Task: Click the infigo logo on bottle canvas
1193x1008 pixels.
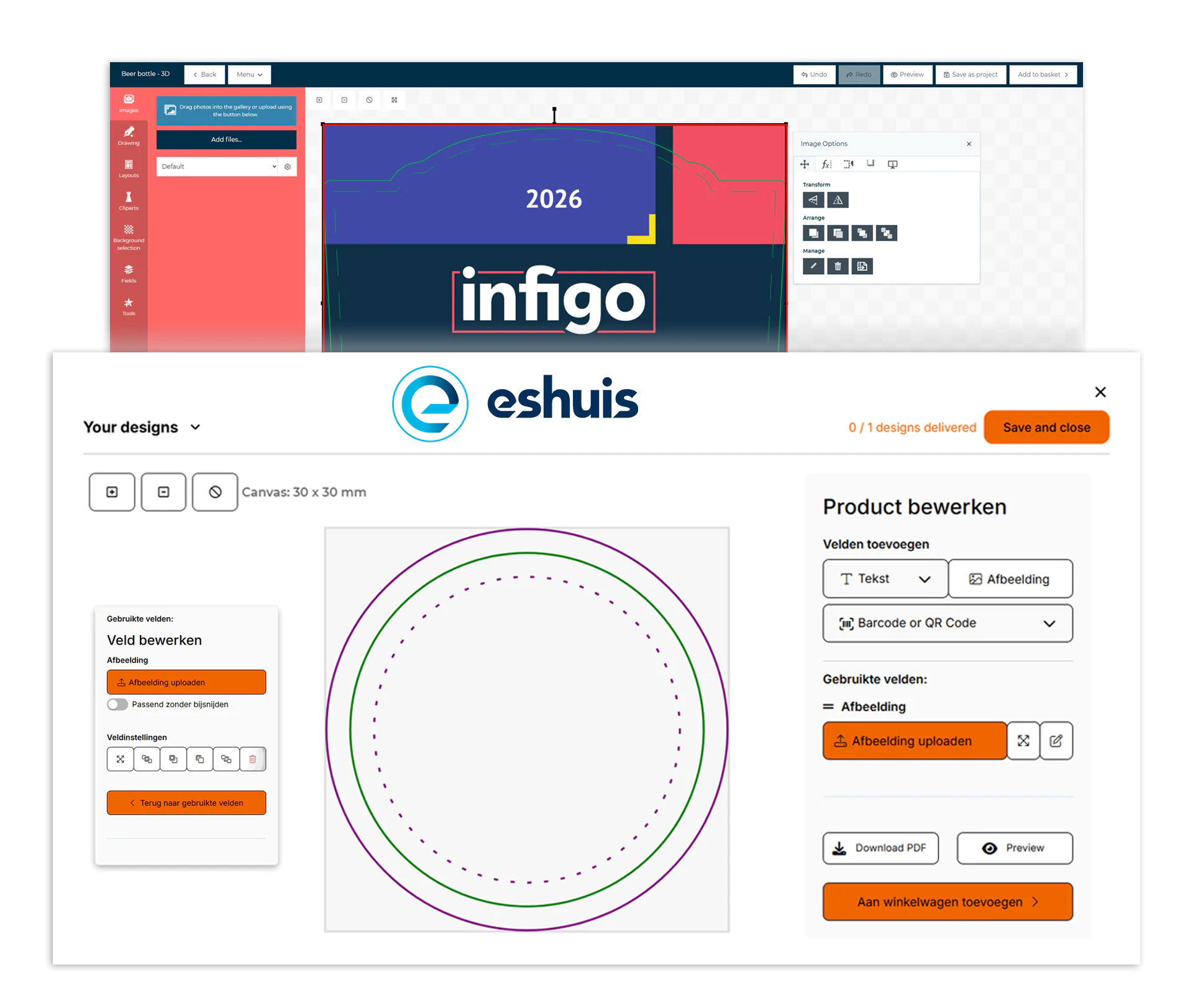Action: (x=554, y=301)
